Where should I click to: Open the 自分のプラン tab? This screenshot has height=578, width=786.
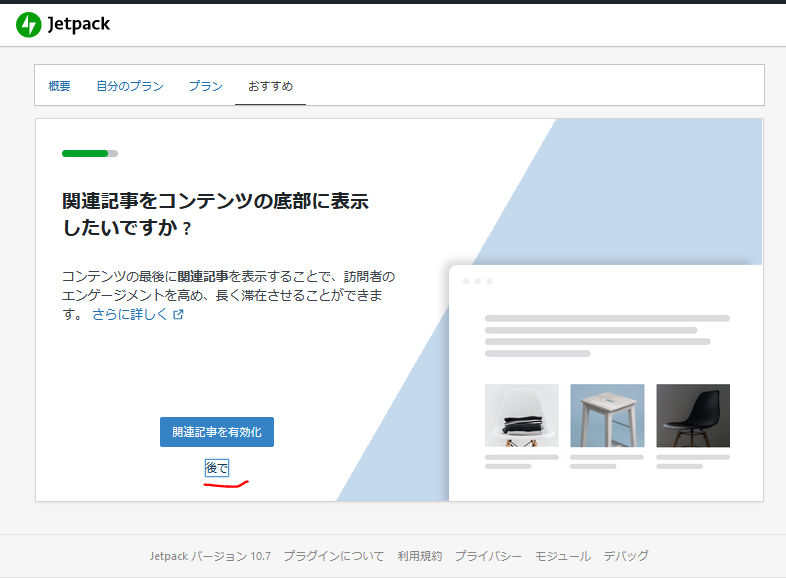click(x=130, y=86)
